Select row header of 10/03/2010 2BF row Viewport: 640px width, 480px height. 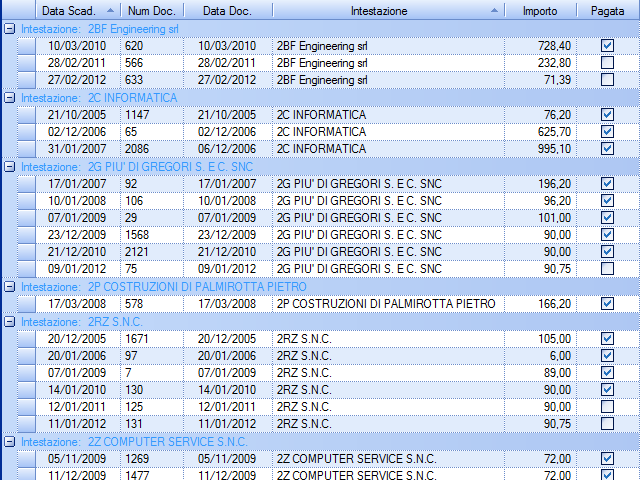tap(27, 46)
